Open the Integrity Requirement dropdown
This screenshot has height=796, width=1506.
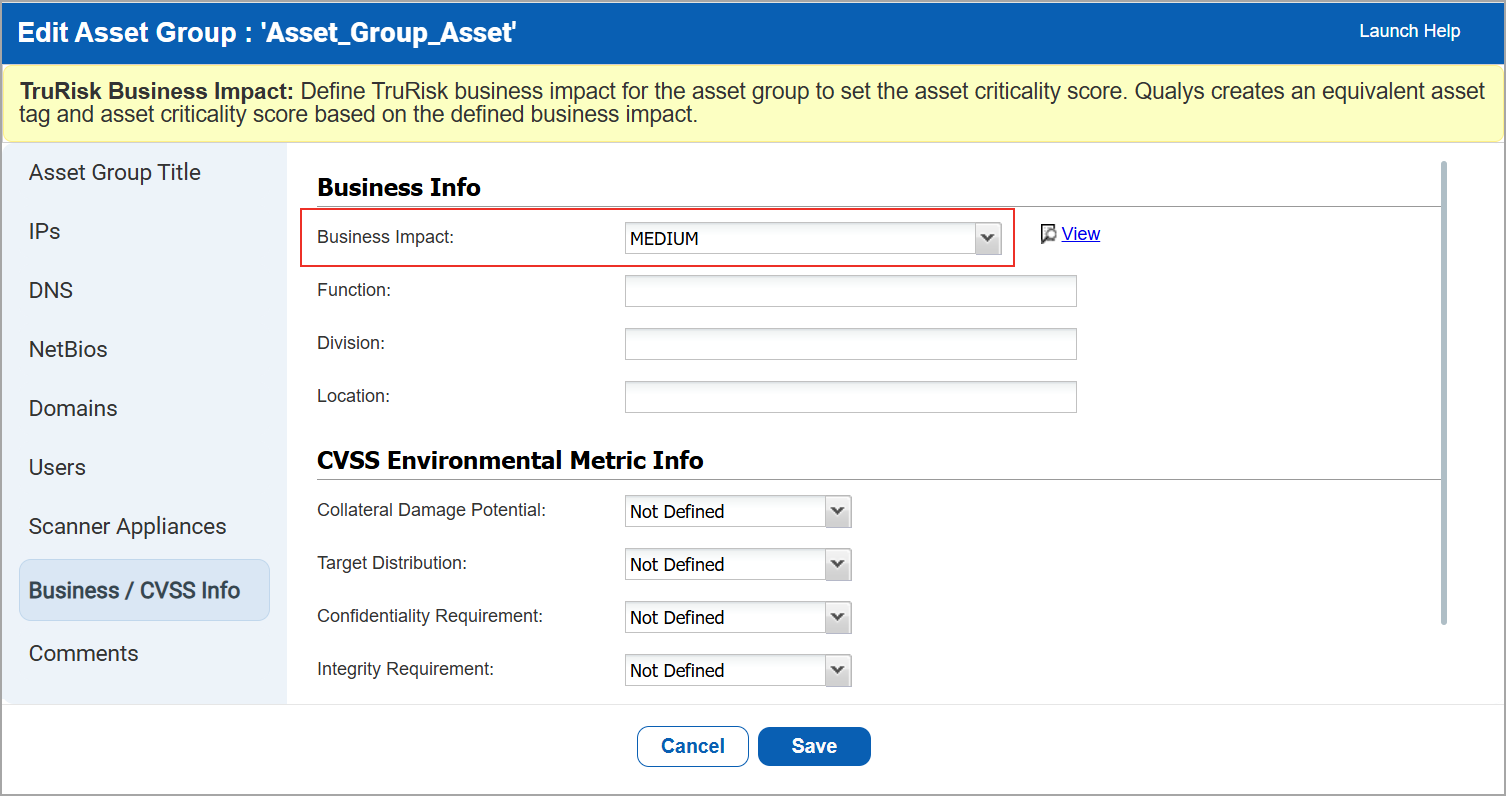click(x=836, y=670)
